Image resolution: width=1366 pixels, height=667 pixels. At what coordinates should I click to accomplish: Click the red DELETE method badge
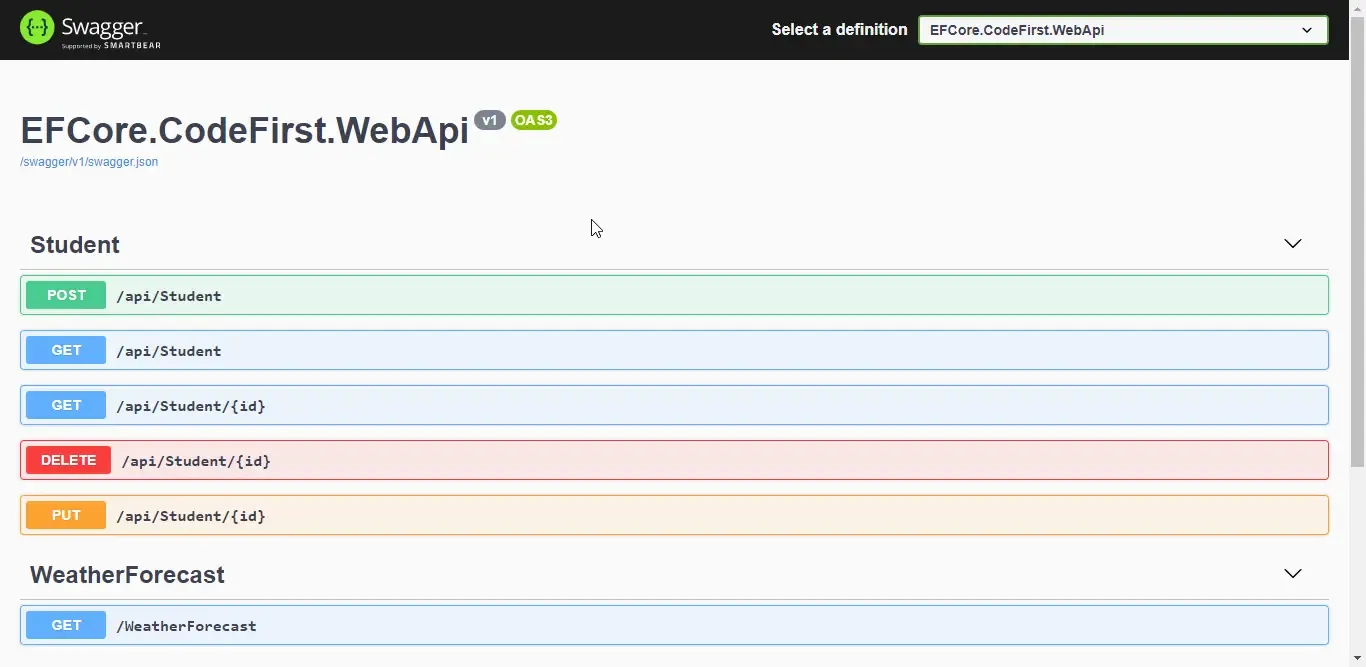pyautogui.click(x=68, y=460)
